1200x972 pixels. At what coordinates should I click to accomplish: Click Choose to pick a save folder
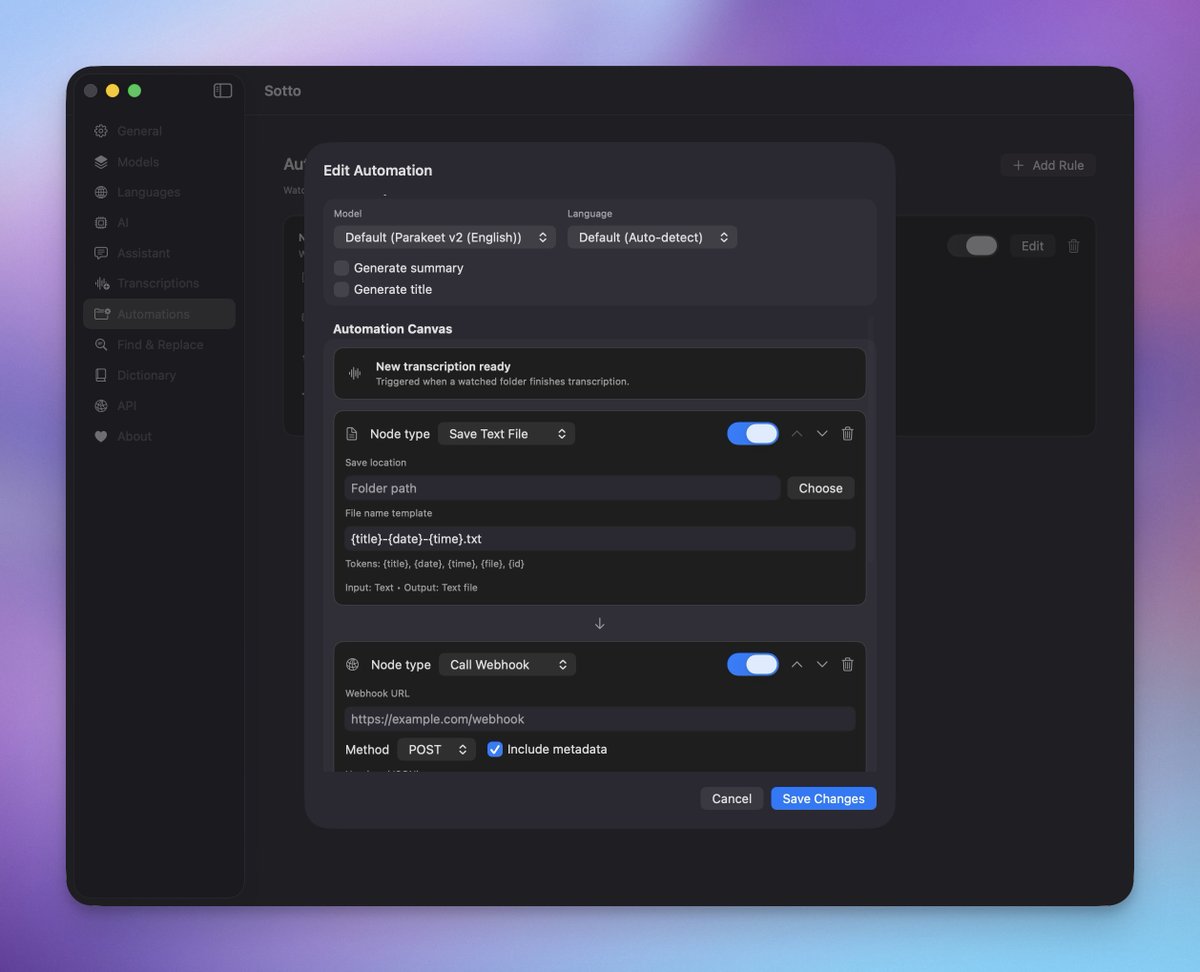click(820, 488)
